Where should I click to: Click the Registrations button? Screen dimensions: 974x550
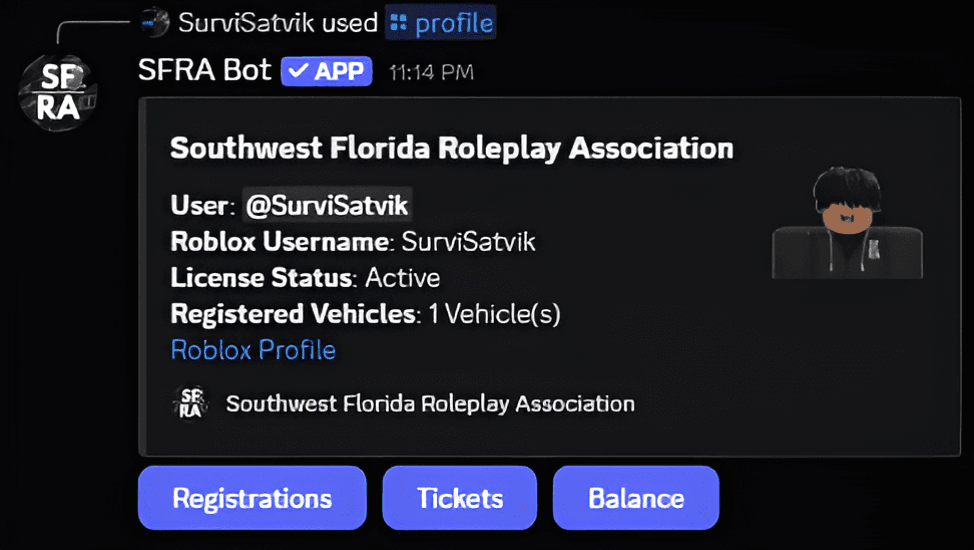tap(252, 498)
